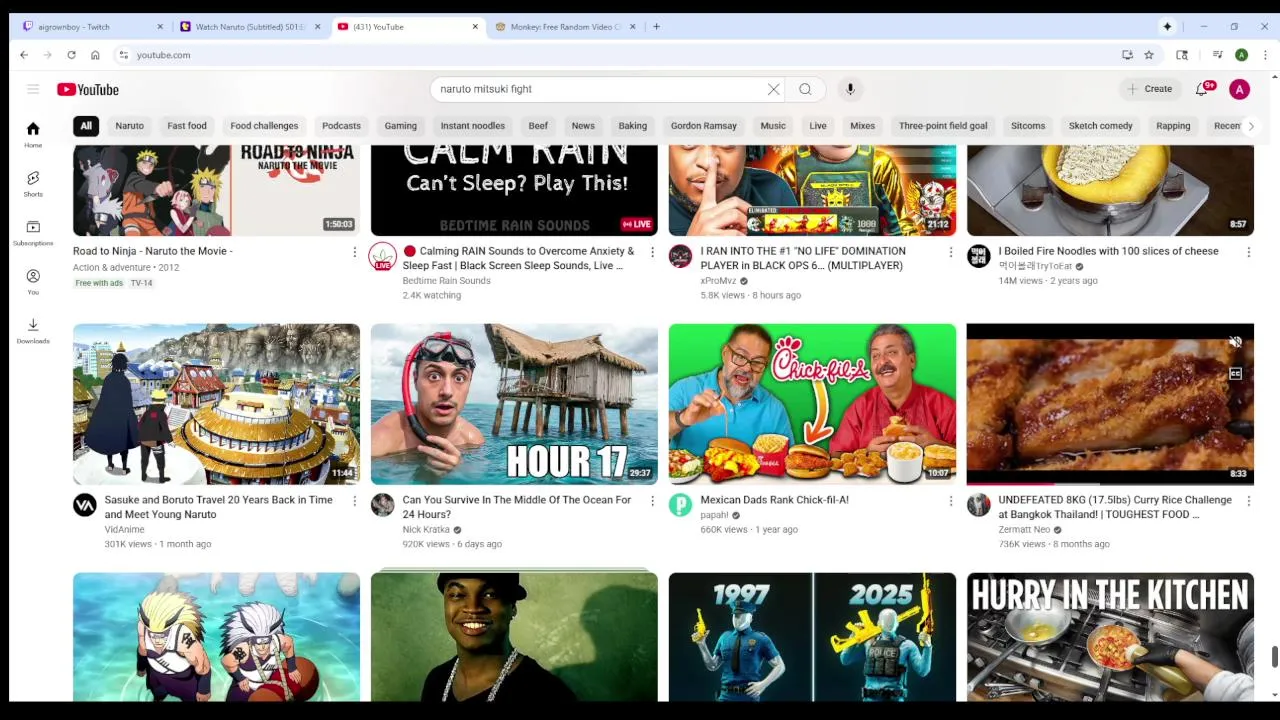Open options for Black Ops 6 video
The image size is (1280, 720).
coord(950,252)
